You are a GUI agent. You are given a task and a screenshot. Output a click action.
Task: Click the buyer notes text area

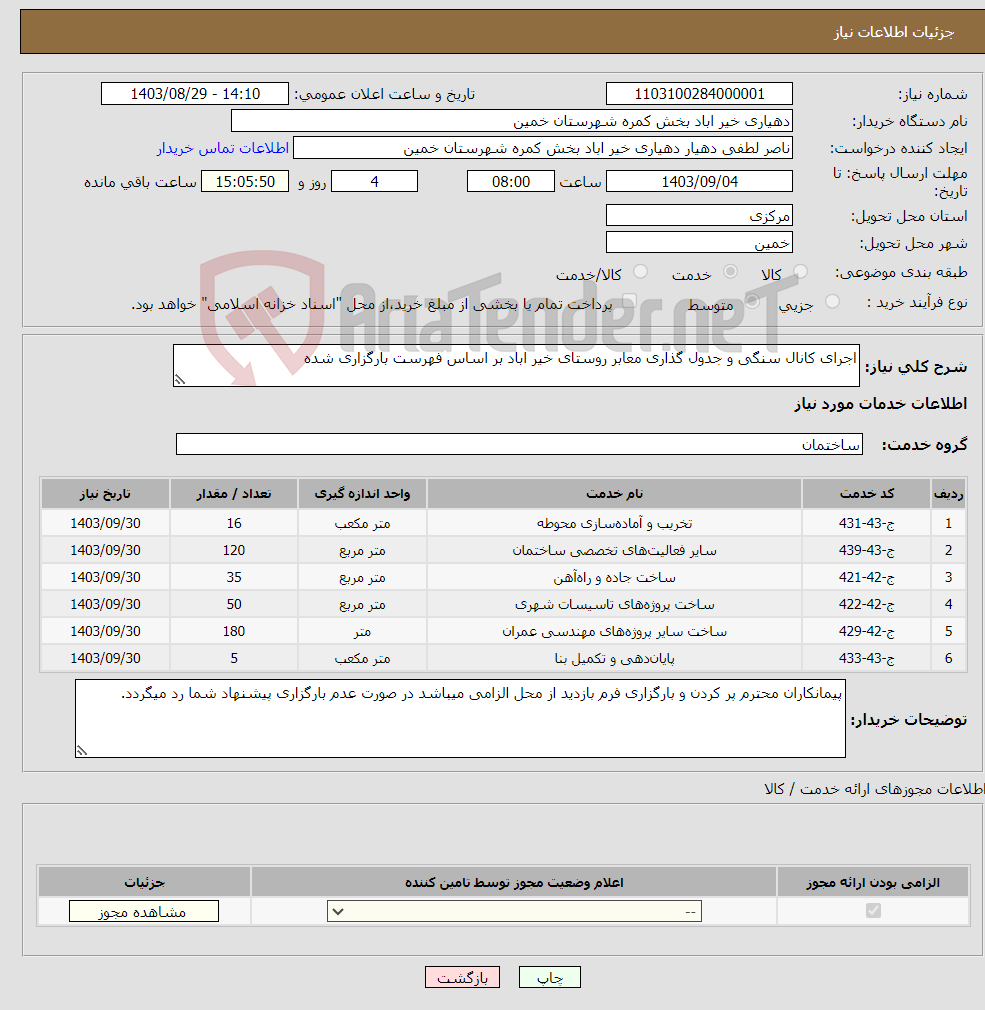(x=460, y=718)
